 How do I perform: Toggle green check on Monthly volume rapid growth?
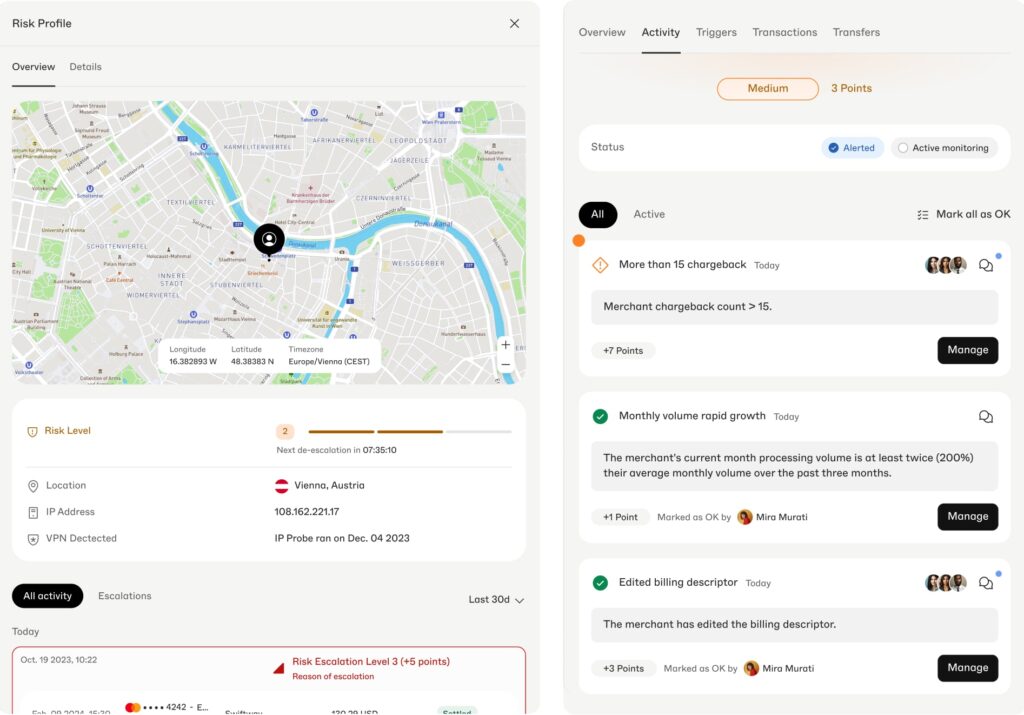(600, 417)
